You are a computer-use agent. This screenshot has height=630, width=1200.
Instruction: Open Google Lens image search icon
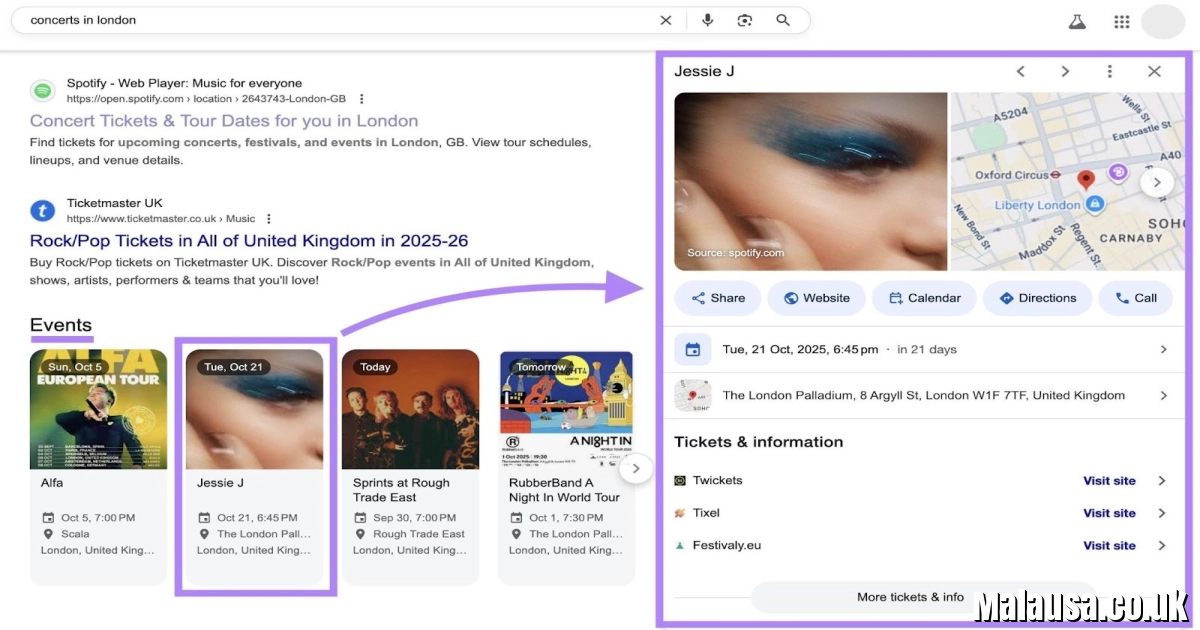click(x=745, y=20)
